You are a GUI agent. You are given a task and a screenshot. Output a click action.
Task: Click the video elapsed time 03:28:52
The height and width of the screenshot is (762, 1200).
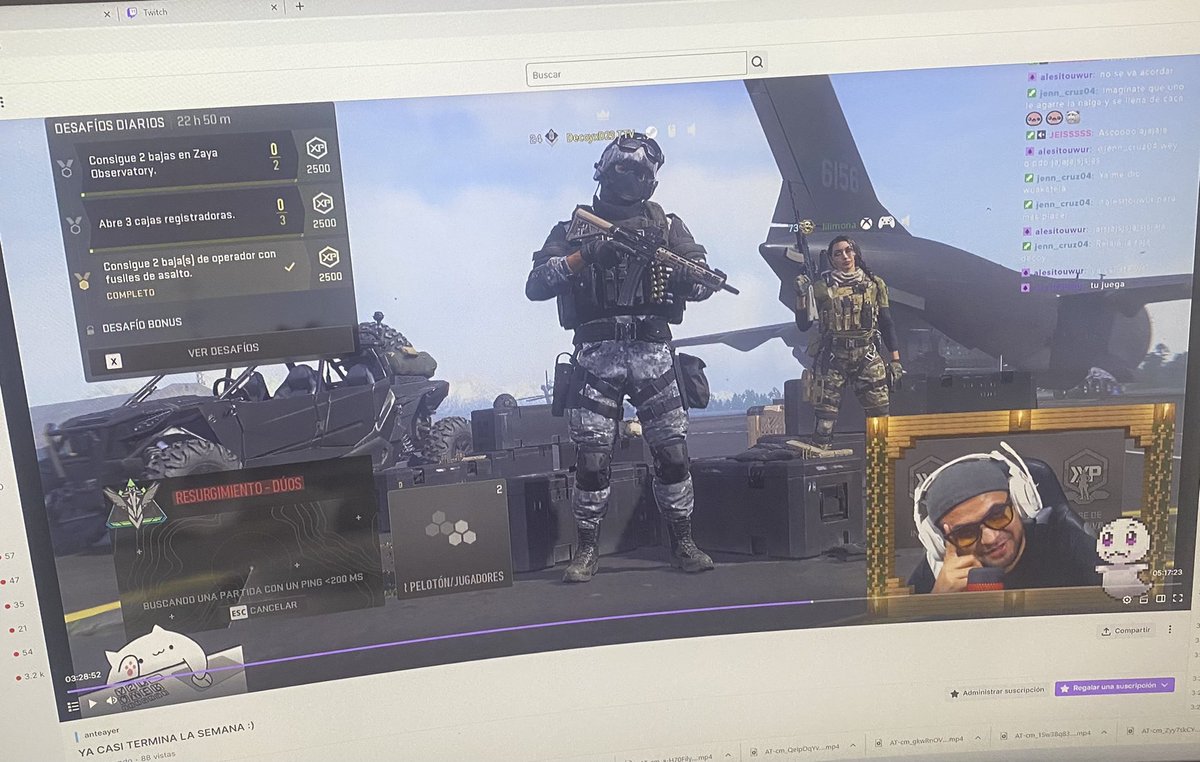coord(84,678)
